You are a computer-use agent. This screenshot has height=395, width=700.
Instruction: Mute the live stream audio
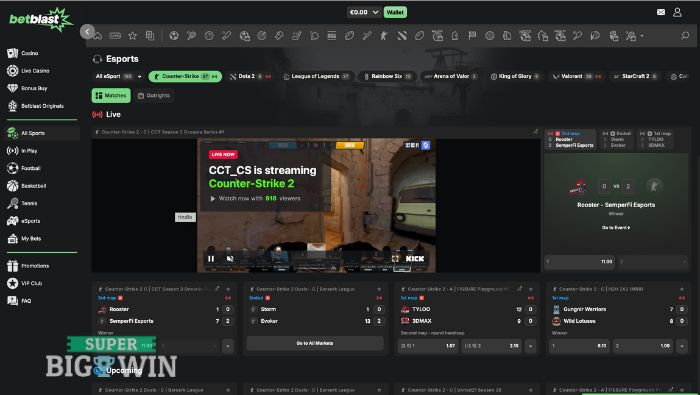tap(230, 258)
